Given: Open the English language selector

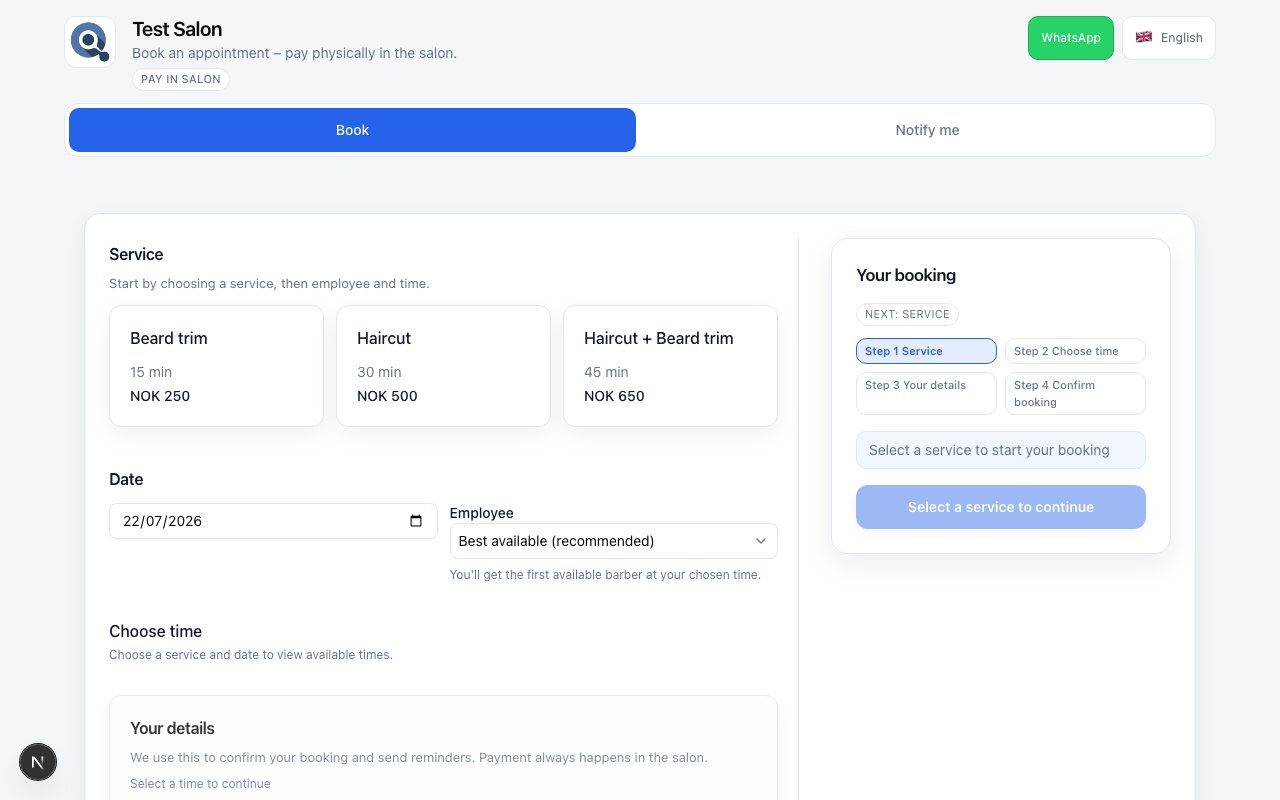Looking at the screenshot, I should [1169, 38].
